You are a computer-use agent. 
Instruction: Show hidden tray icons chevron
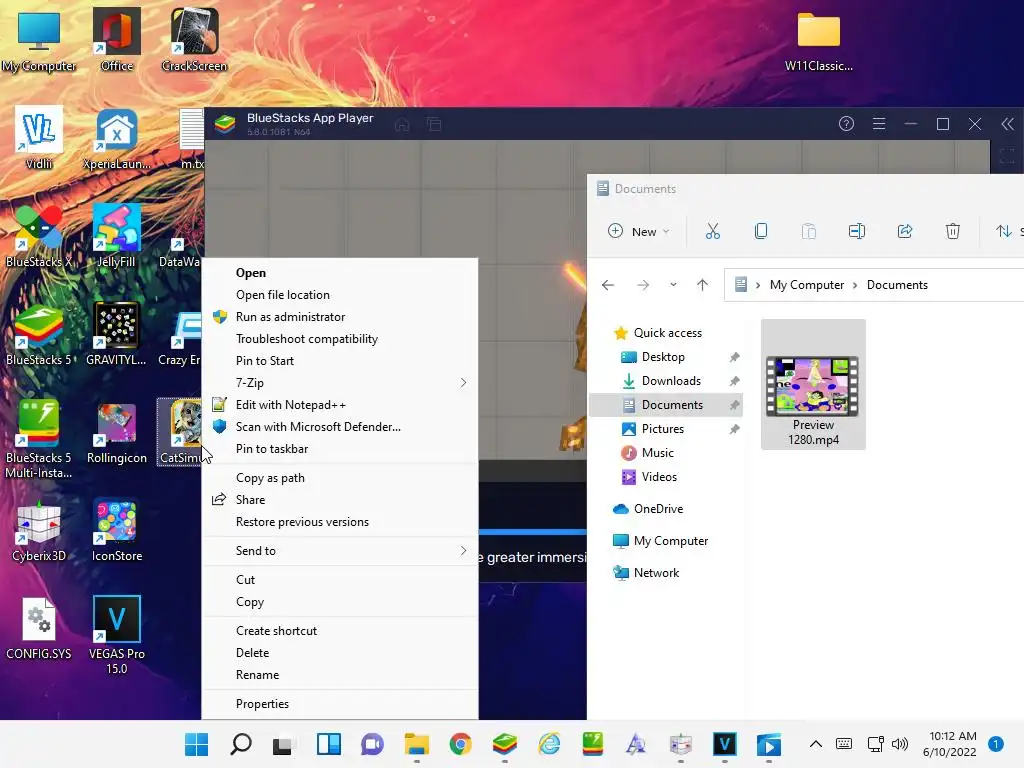click(x=816, y=744)
